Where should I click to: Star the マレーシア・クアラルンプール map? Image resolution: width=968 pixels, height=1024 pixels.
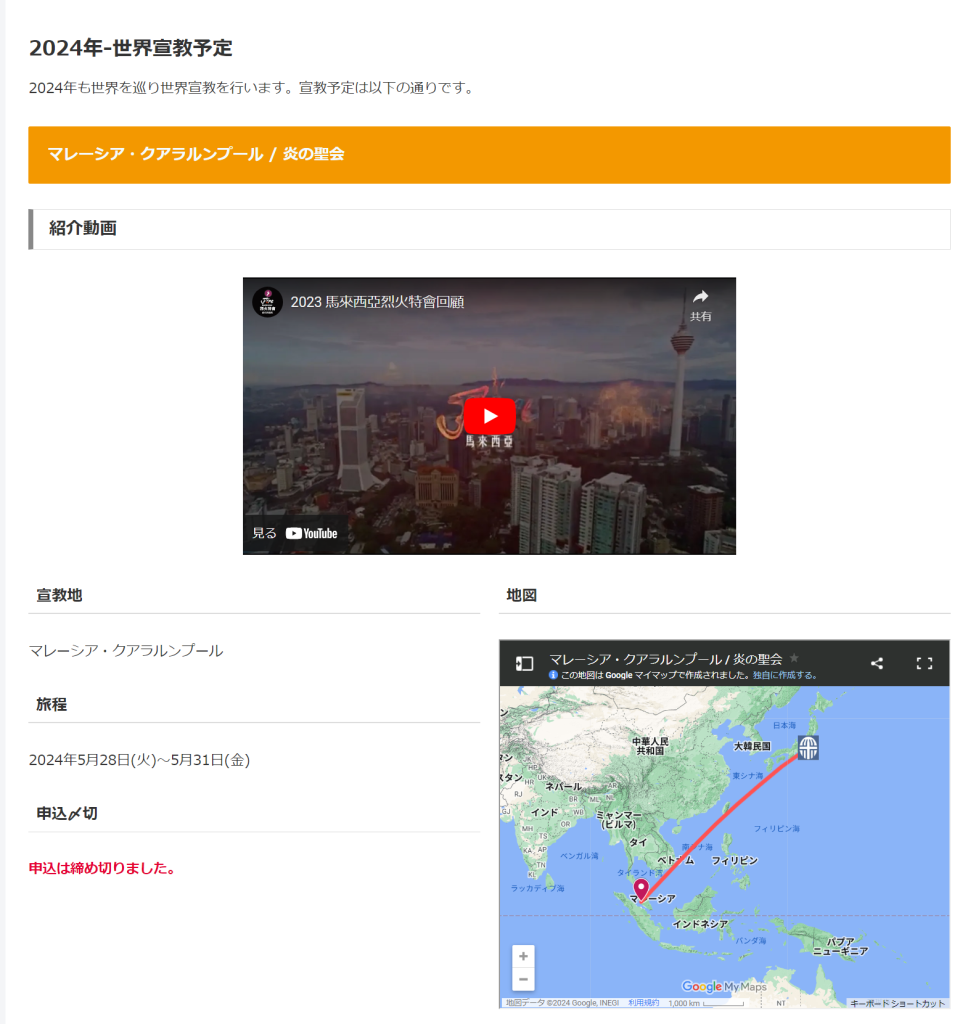(794, 658)
